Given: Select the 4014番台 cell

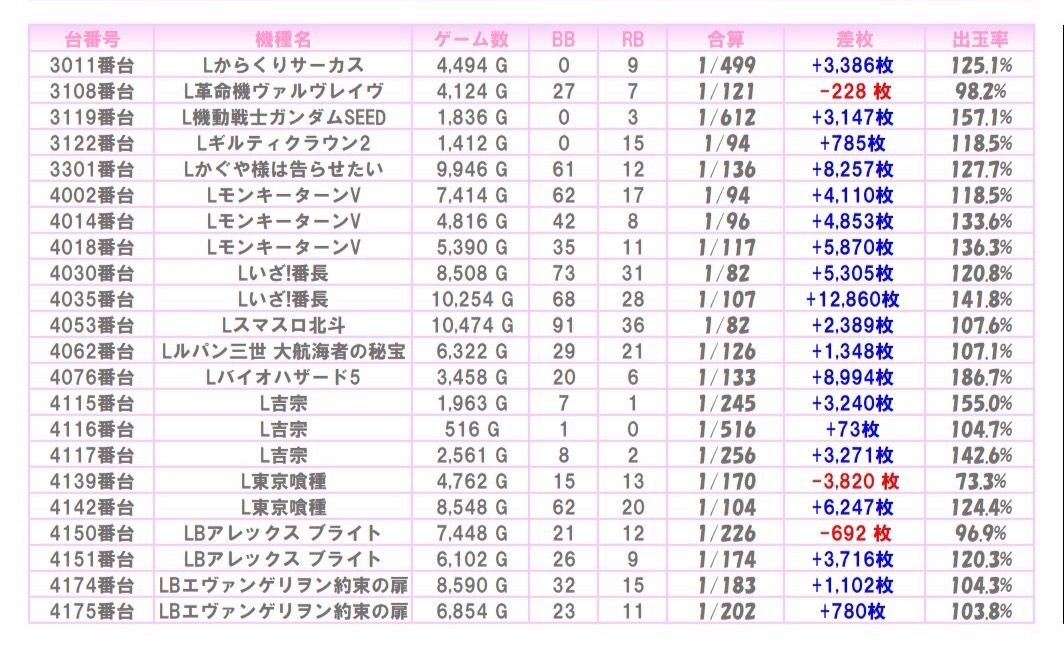Looking at the screenshot, I should [x=92, y=221].
